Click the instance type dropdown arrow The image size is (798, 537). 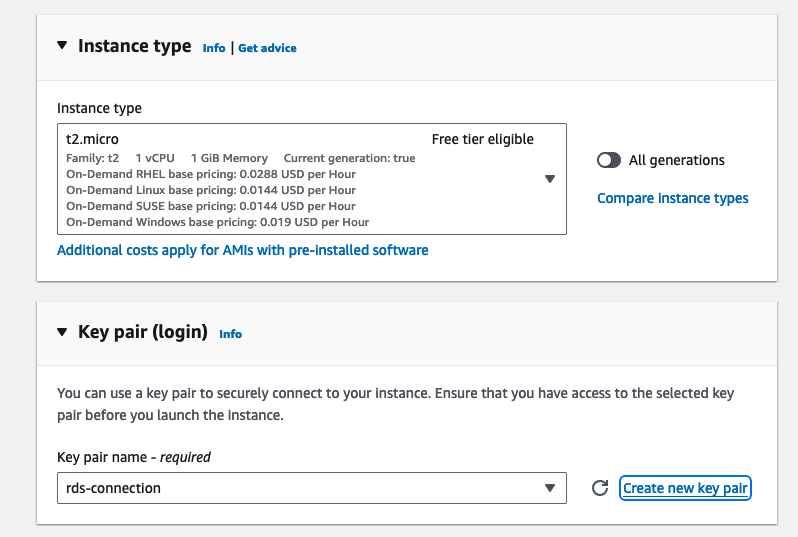[x=549, y=179]
